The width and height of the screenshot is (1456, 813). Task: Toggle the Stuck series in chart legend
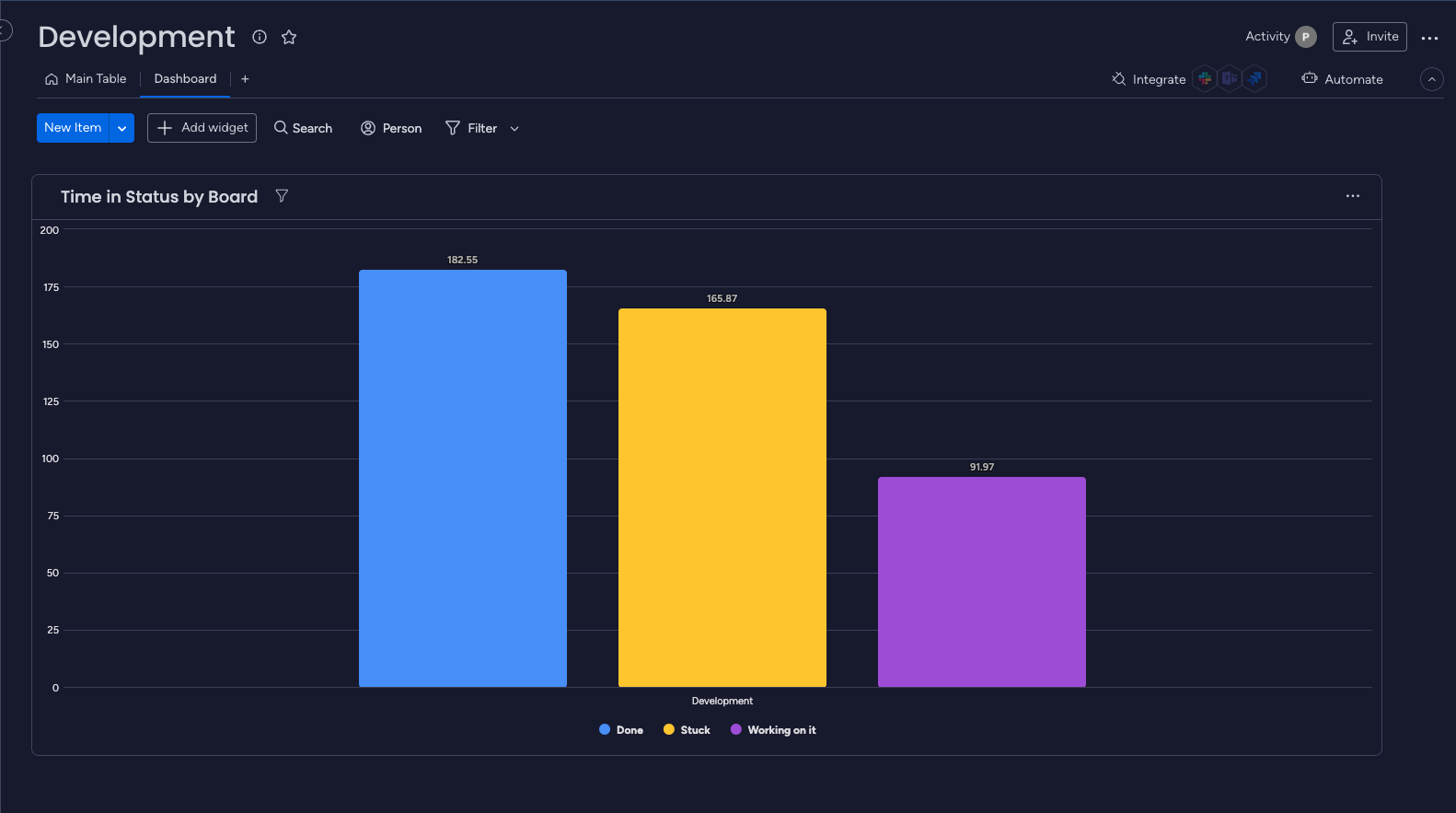[687, 730]
